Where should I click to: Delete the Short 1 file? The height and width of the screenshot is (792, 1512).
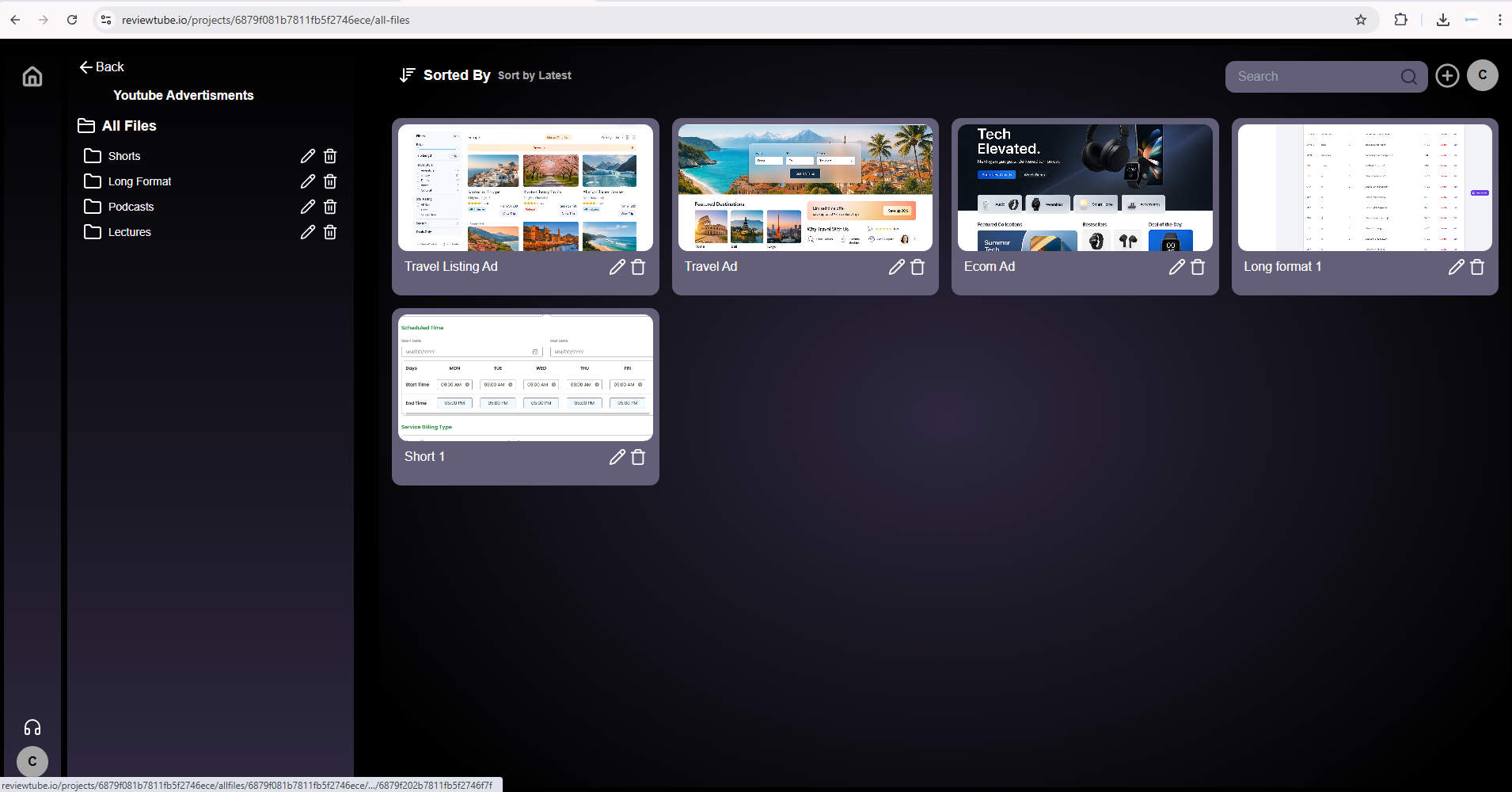[x=638, y=457]
